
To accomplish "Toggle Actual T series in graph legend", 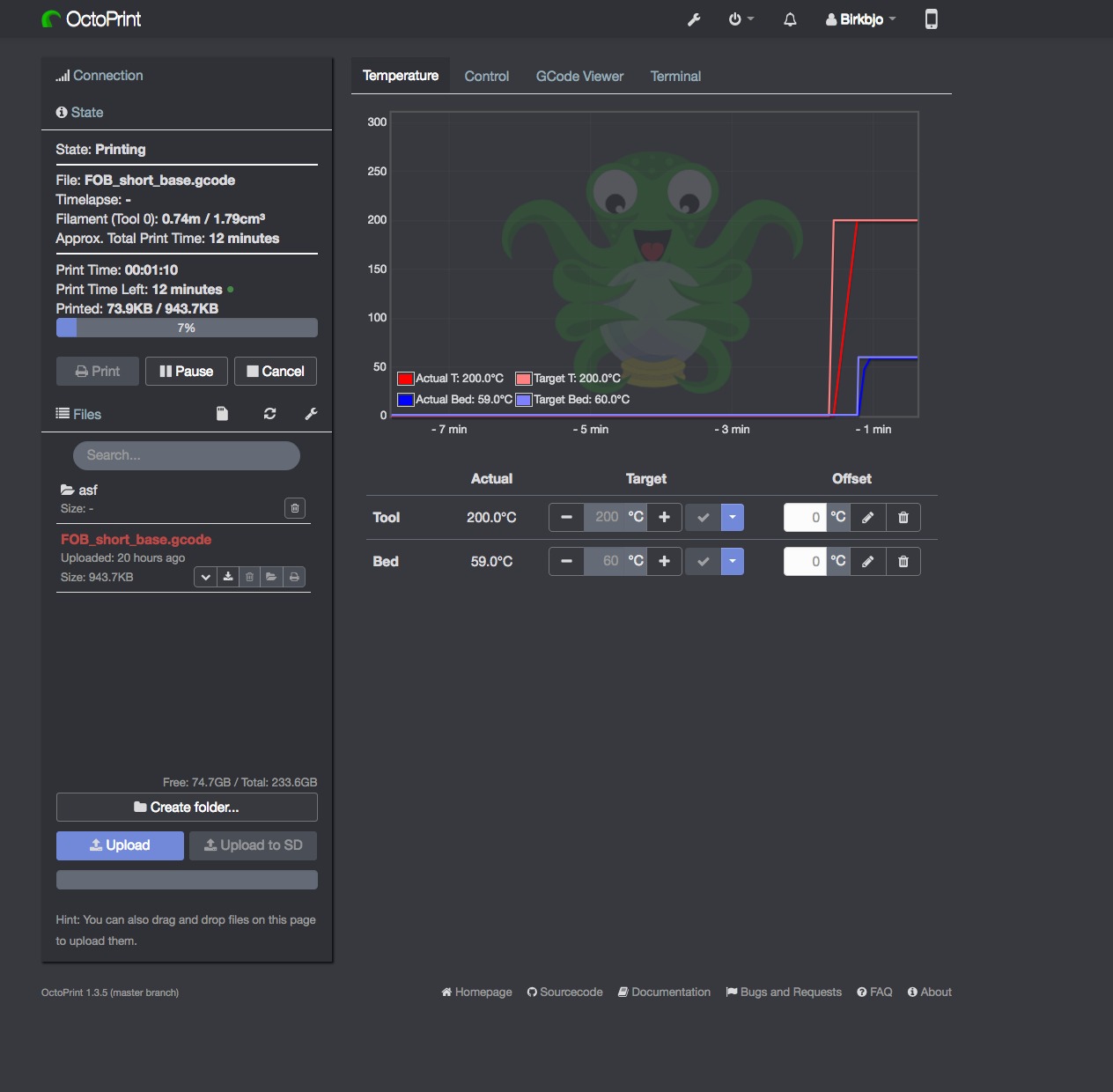I will click(x=451, y=379).
